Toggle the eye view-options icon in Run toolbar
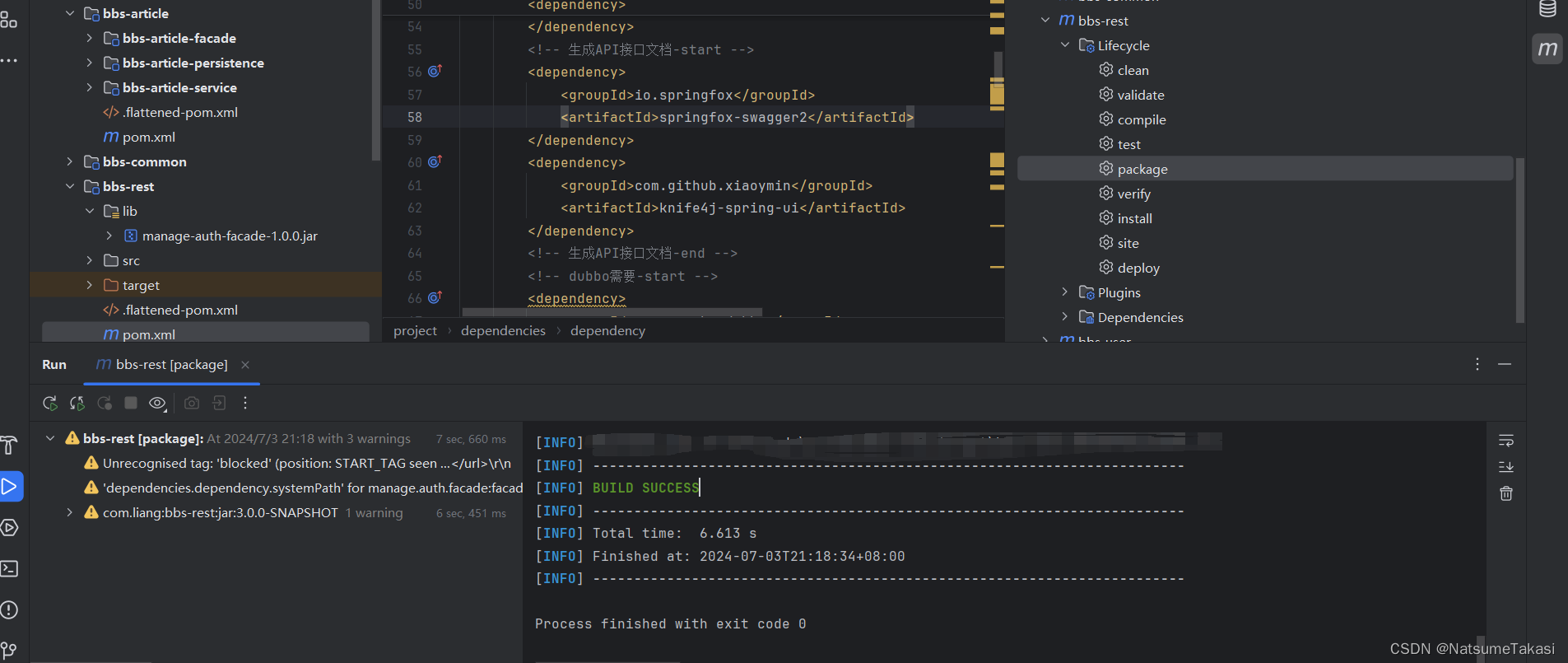The width and height of the screenshot is (1568, 663). (157, 404)
